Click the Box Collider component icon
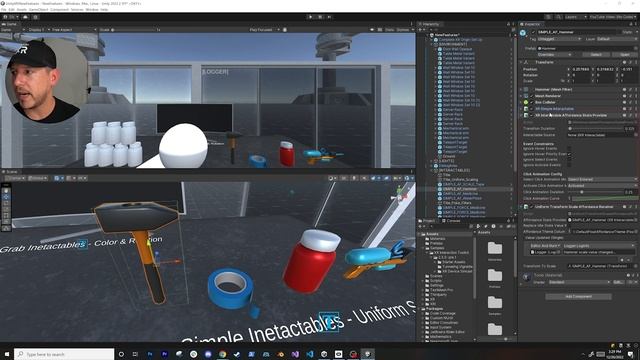This screenshot has width=640, height=360. click(526, 102)
